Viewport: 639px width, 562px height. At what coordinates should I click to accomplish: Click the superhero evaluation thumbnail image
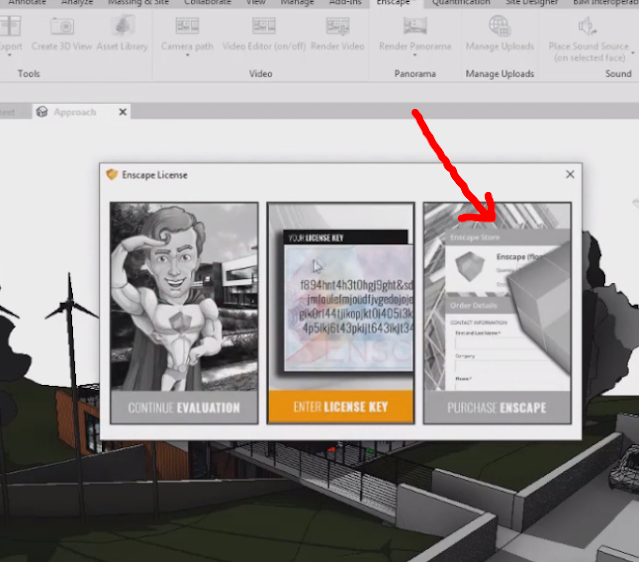pyautogui.click(x=184, y=297)
